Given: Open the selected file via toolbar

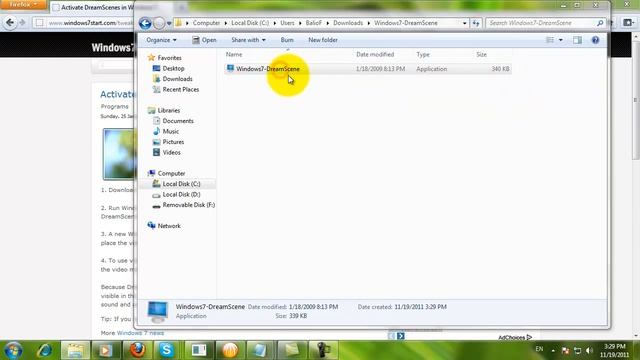Looking at the screenshot, I should point(204,40).
